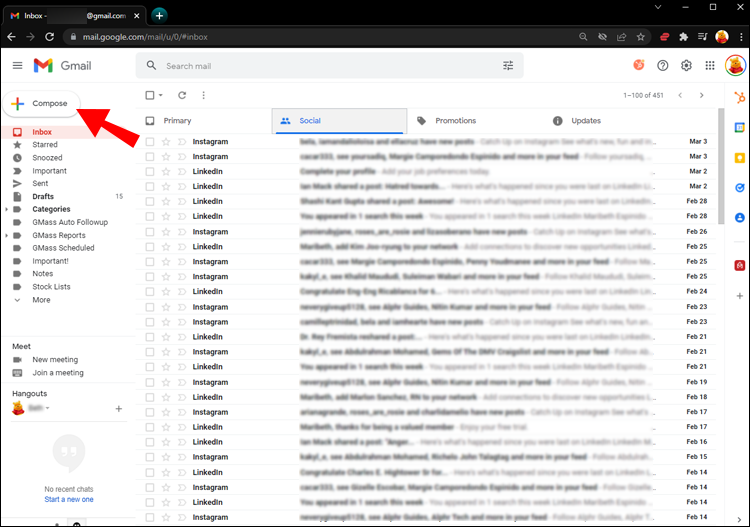Image resolution: width=750 pixels, height=527 pixels.
Task: Open More options three-dot menu in toolbar
Action: [204, 95]
